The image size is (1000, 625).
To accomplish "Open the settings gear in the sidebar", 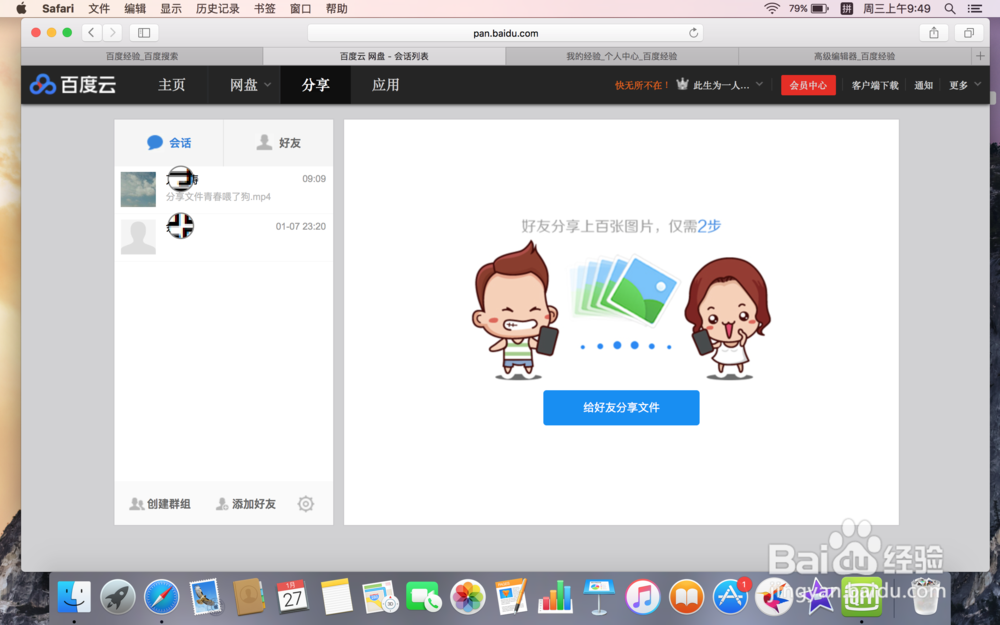I will tap(305, 503).
